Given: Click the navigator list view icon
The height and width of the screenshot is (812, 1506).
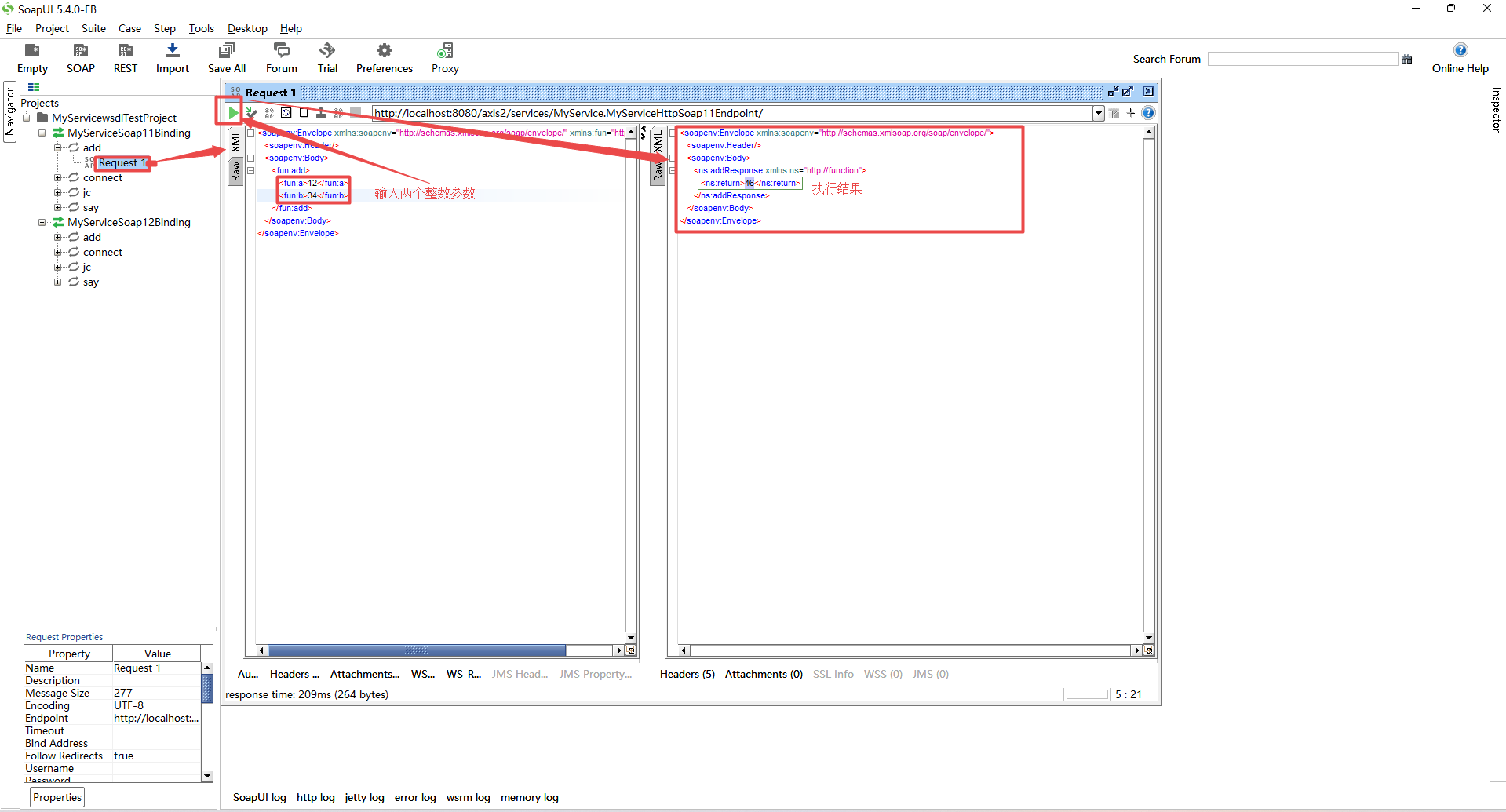Looking at the screenshot, I should click(34, 87).
